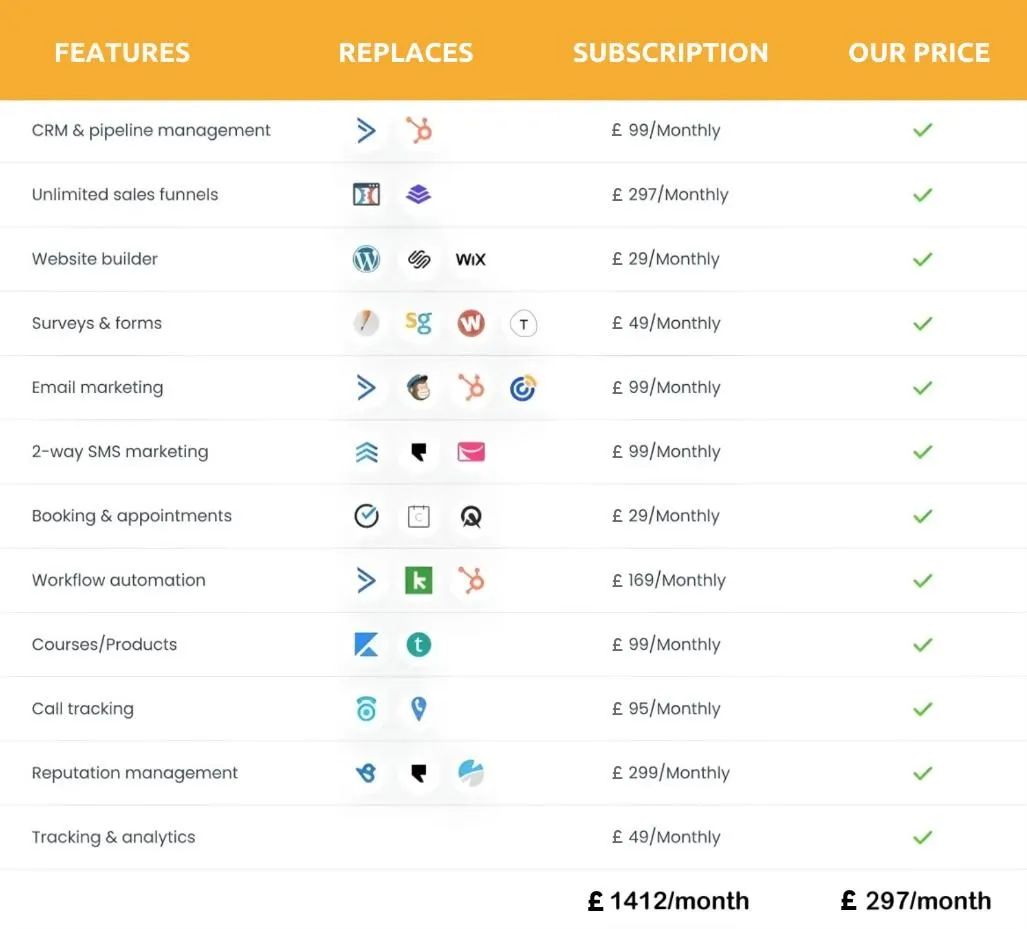Click the Kajabi icon in Courses/Products row

click(366, 644)
